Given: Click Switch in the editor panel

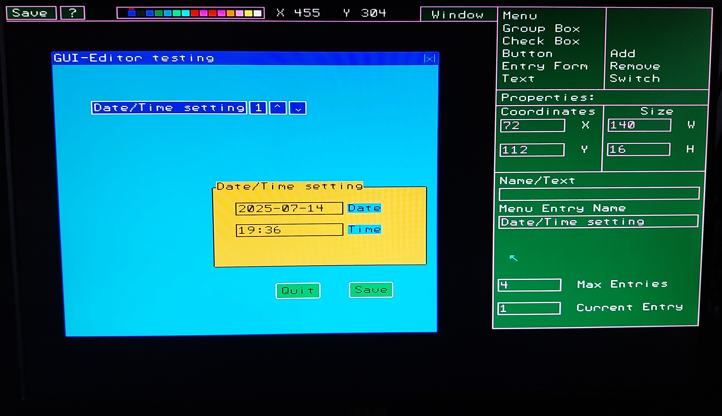Looking at the screenshot, I should pyautogui.click(x=634, y=78).
